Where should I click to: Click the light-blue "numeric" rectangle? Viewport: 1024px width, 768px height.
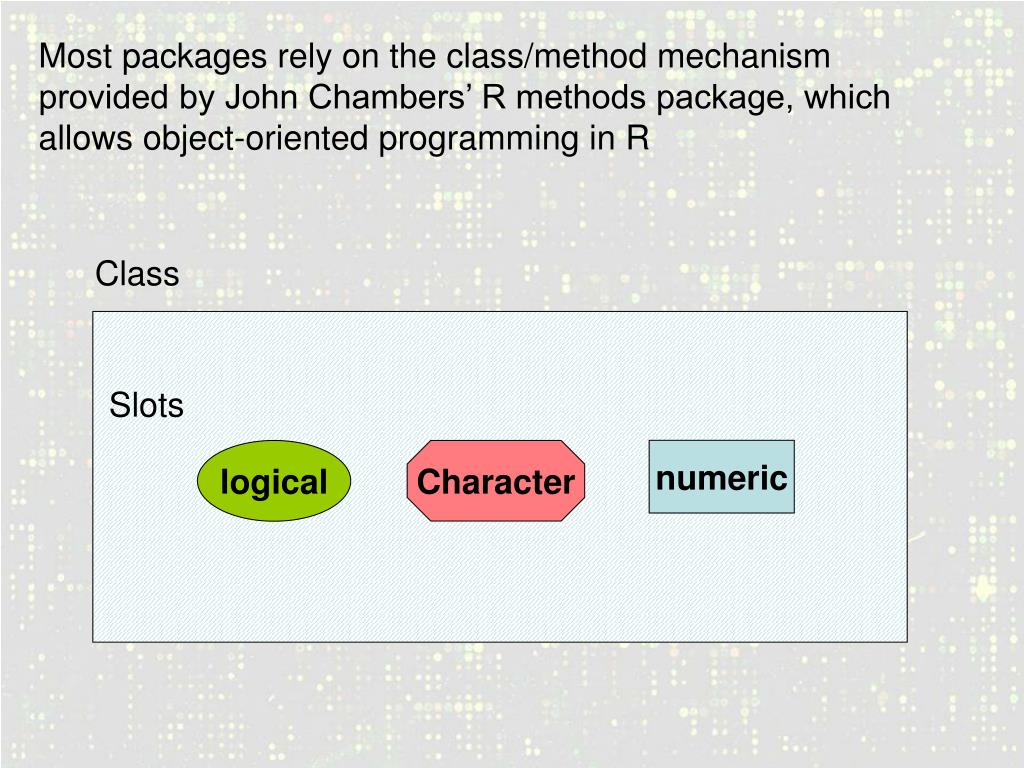722,477
